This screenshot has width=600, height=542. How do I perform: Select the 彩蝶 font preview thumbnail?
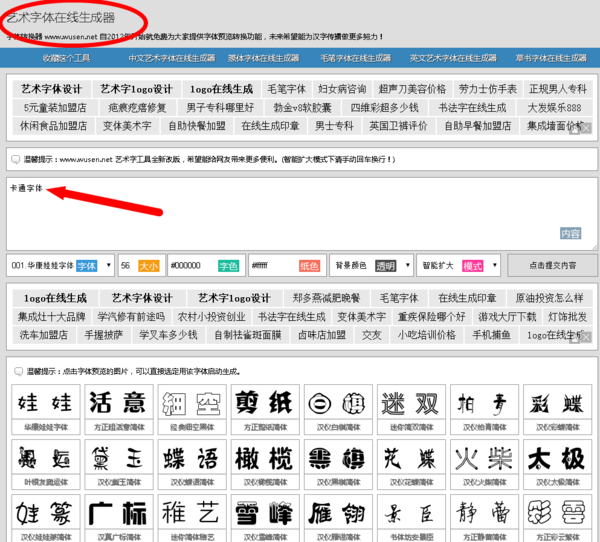pos(558,410)
